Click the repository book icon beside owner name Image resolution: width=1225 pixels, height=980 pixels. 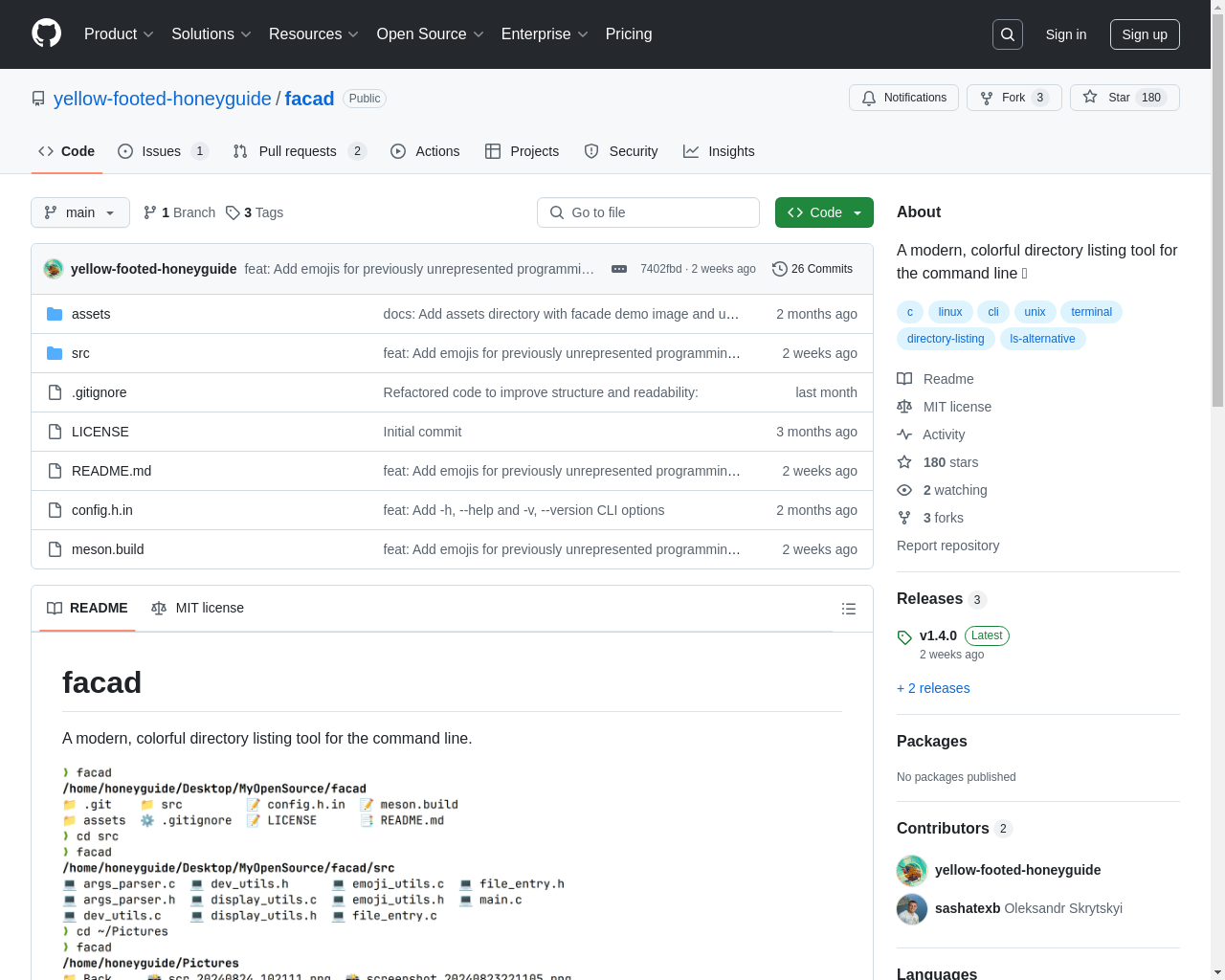click(38, 99)
